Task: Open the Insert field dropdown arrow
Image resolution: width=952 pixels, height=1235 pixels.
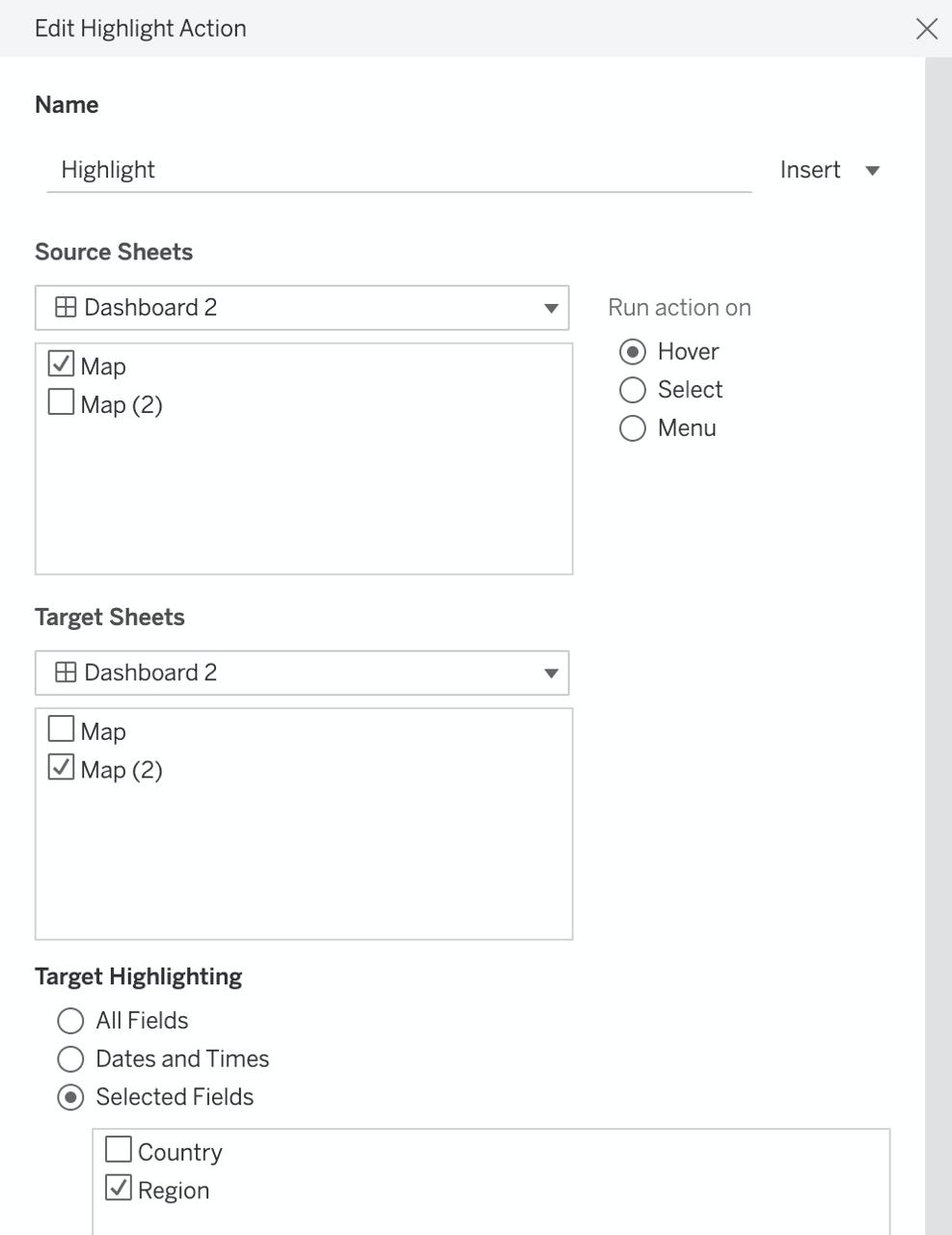Action: (872, 171)
